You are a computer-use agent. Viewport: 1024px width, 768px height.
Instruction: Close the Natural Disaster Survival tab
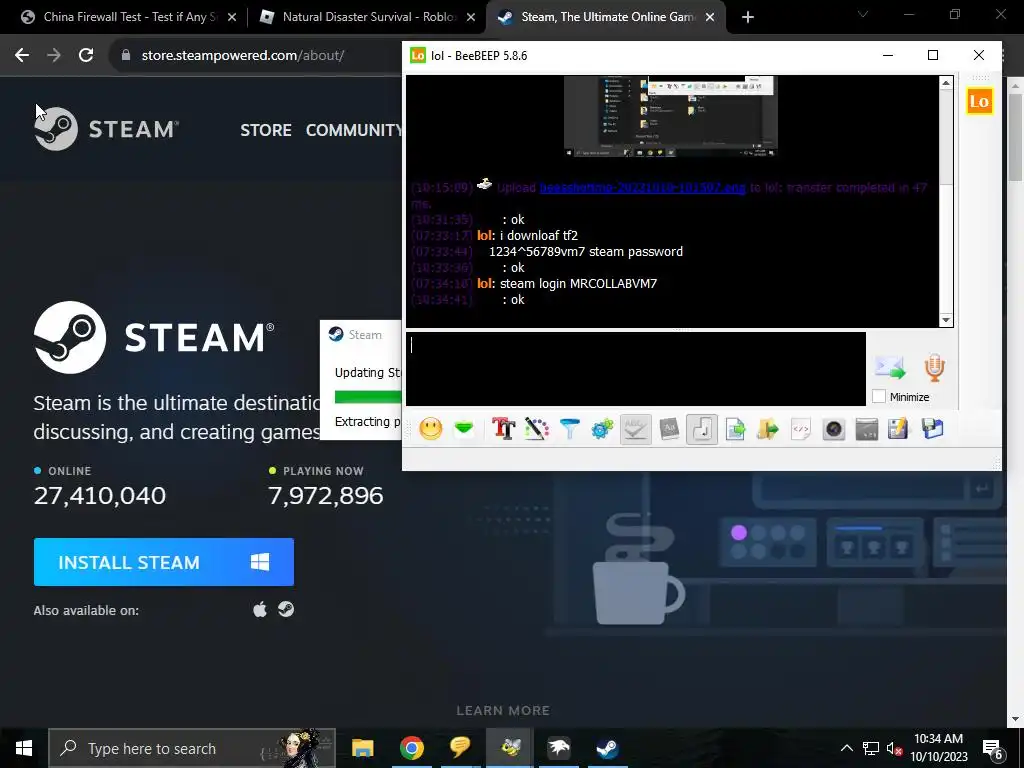pyautogui.click(x=471, y=18)
